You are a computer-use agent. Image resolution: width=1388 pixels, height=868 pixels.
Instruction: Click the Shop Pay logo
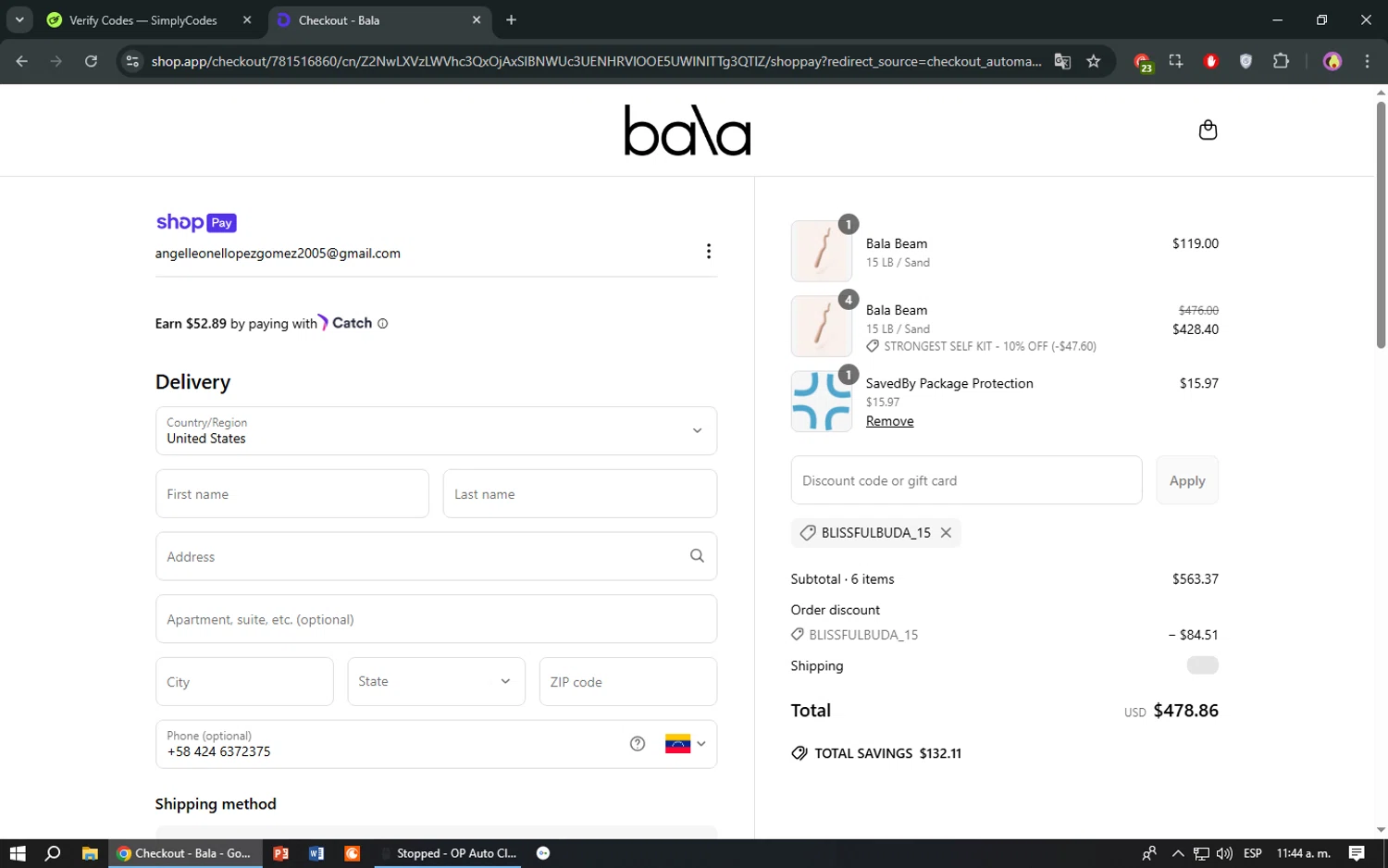coord(196,222)
